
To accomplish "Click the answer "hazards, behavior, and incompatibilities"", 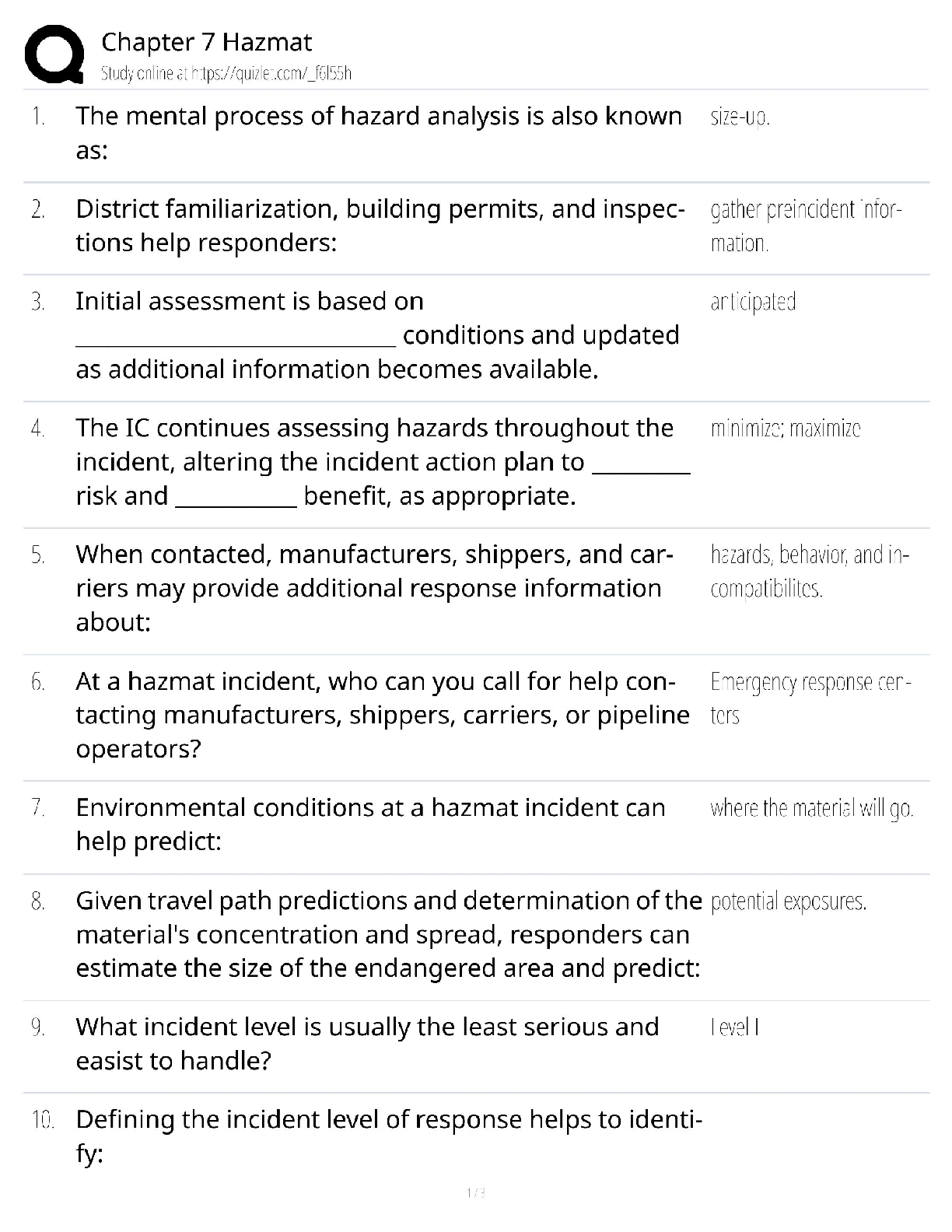I will click(x=809, y=572).
